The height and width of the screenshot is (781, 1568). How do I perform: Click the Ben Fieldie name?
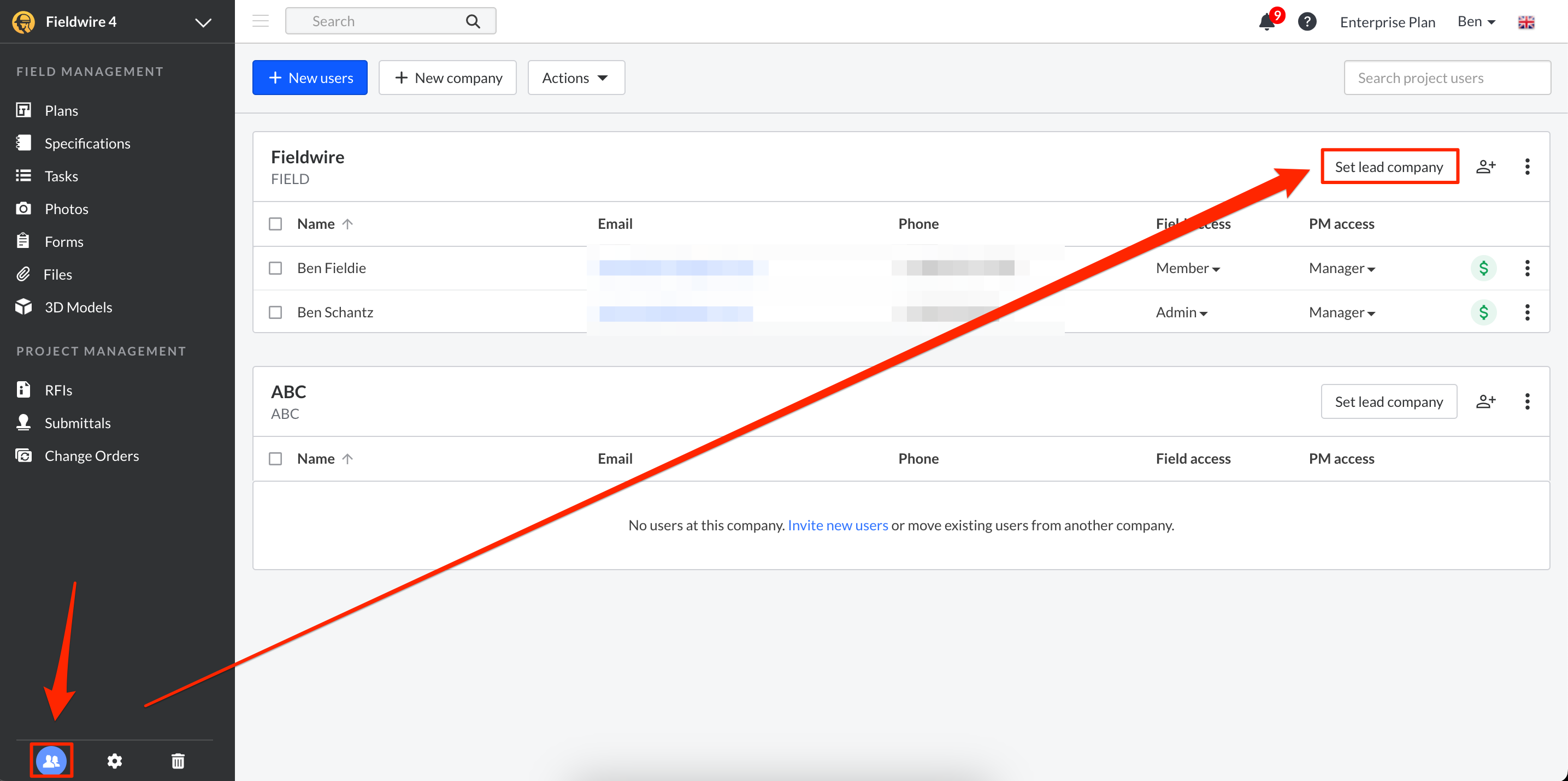tap(332, 268)
